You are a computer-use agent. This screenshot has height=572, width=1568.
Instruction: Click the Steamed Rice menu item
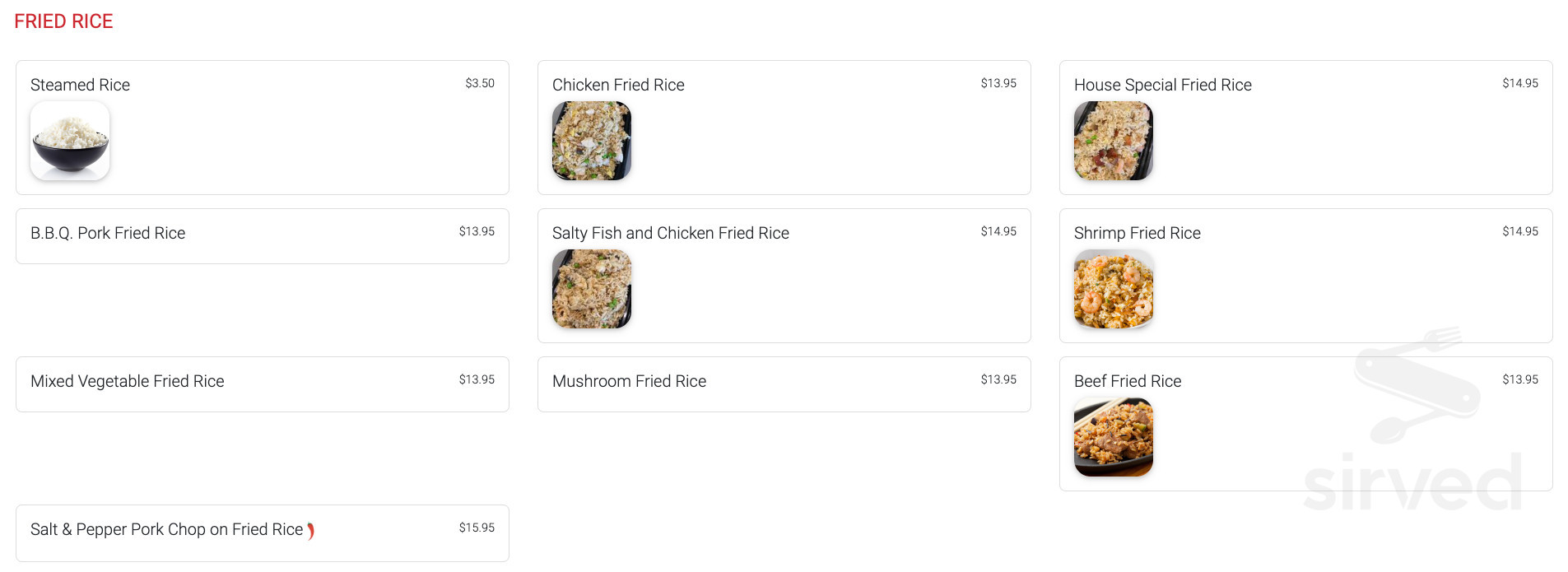(80, 85)
